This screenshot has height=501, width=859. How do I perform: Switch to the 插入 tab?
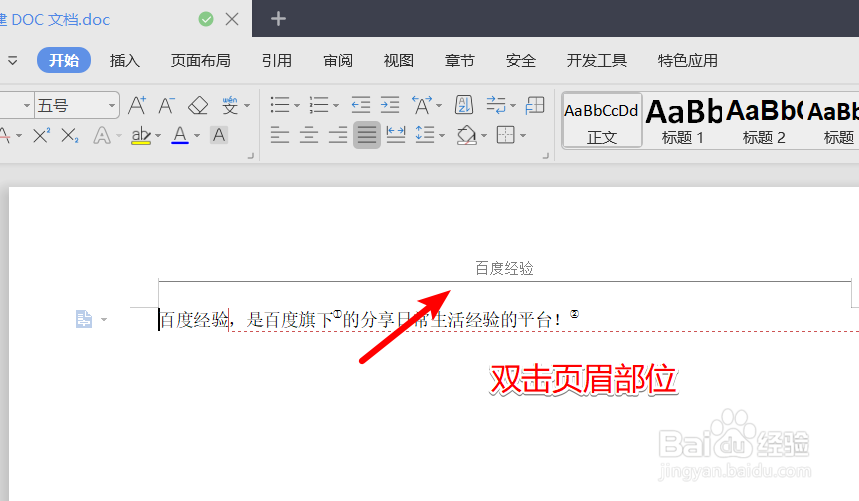click(125, 60)
